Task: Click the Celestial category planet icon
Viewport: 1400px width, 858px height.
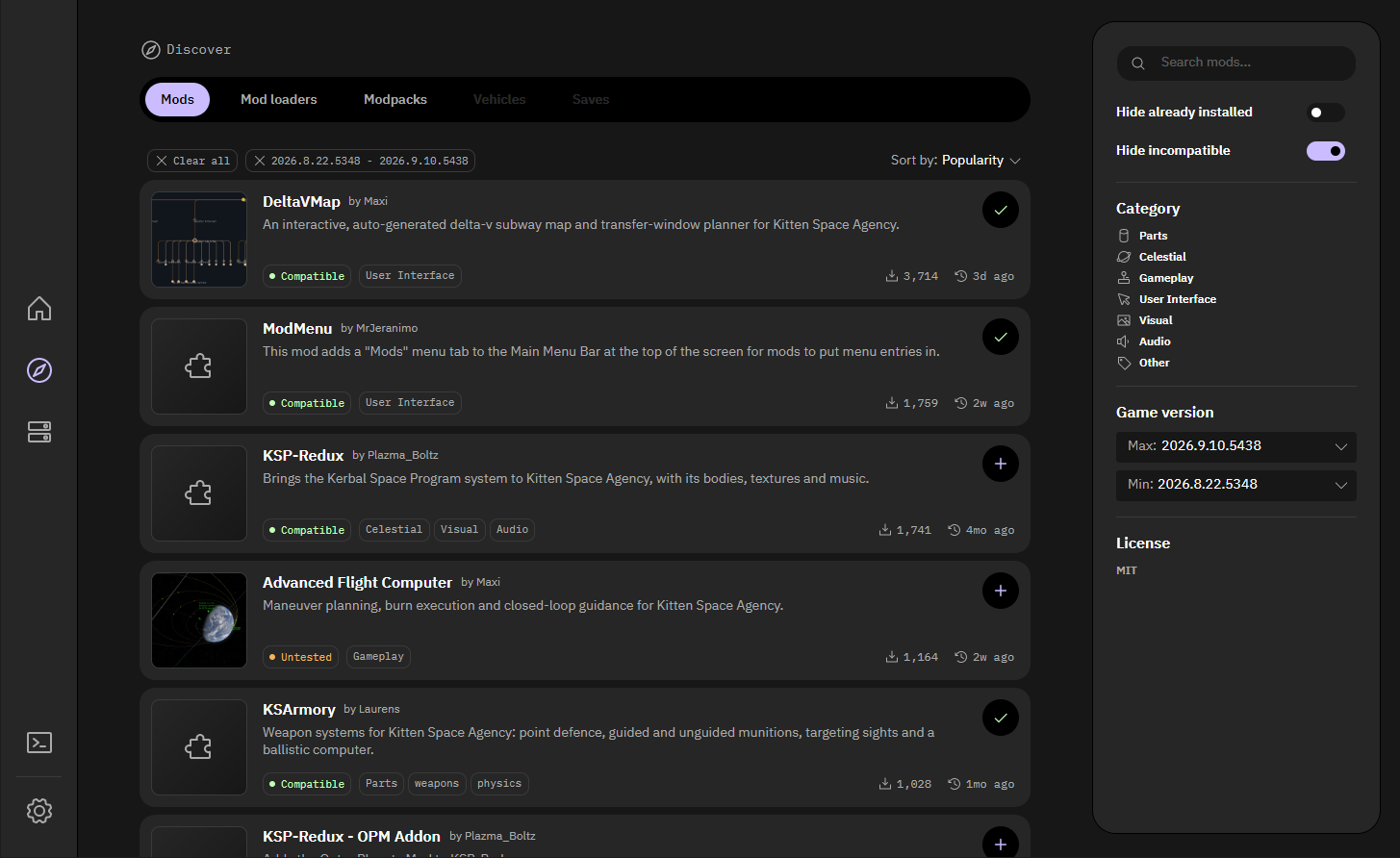Action: click(1123, 257)
